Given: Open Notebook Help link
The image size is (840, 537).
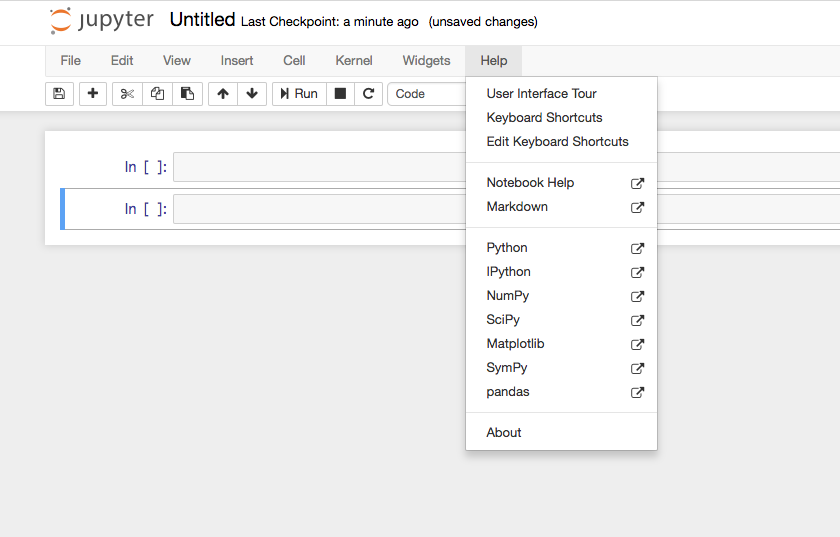Looking at the screenshot, I should click(561, 183).
